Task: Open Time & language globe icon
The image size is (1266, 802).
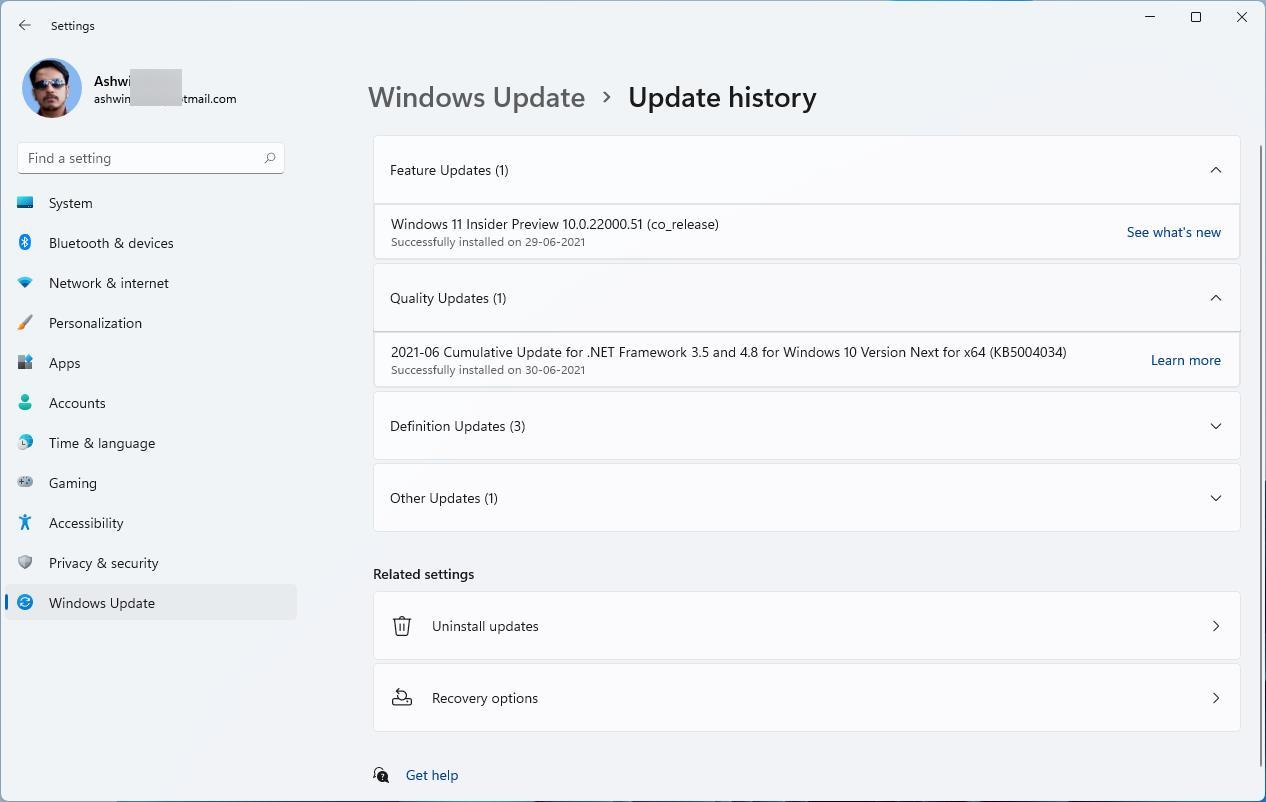Action: [25, 443]
